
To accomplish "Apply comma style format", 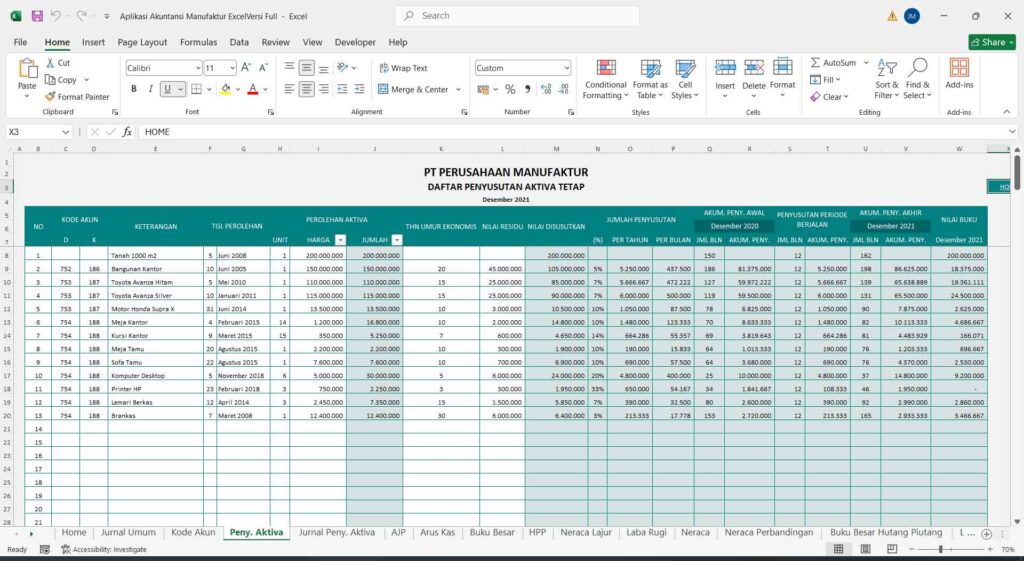I will (x=527, y=89).
